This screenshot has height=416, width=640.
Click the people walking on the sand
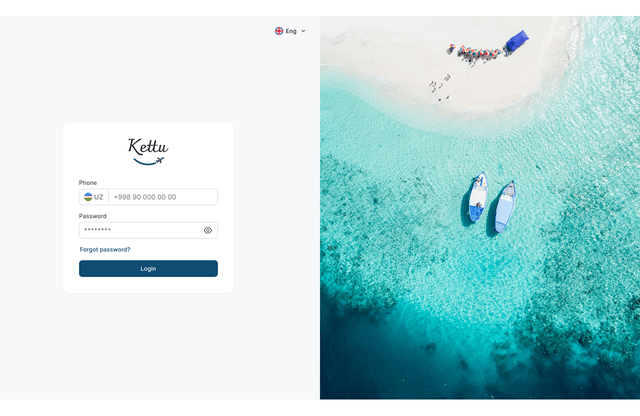pyautogui.click(x=440, y=87)
